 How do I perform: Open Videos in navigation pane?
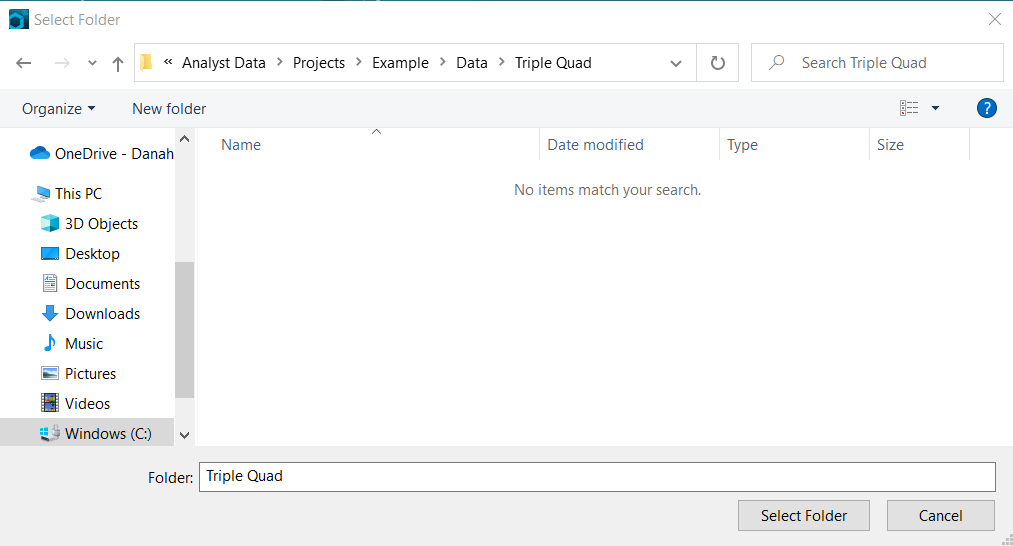(x=87, y=403)
